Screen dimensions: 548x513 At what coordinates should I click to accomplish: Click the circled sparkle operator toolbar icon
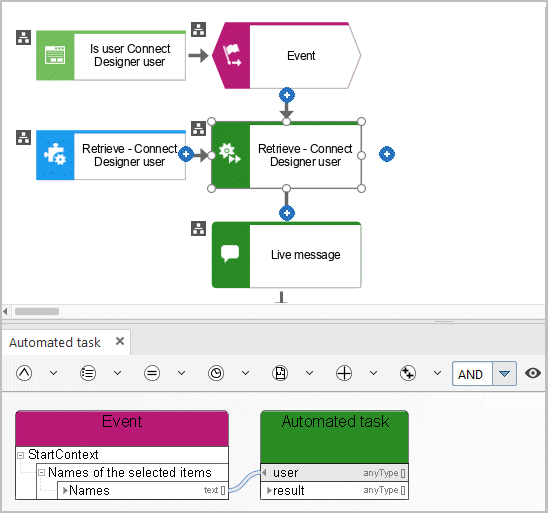click(408, 373)
